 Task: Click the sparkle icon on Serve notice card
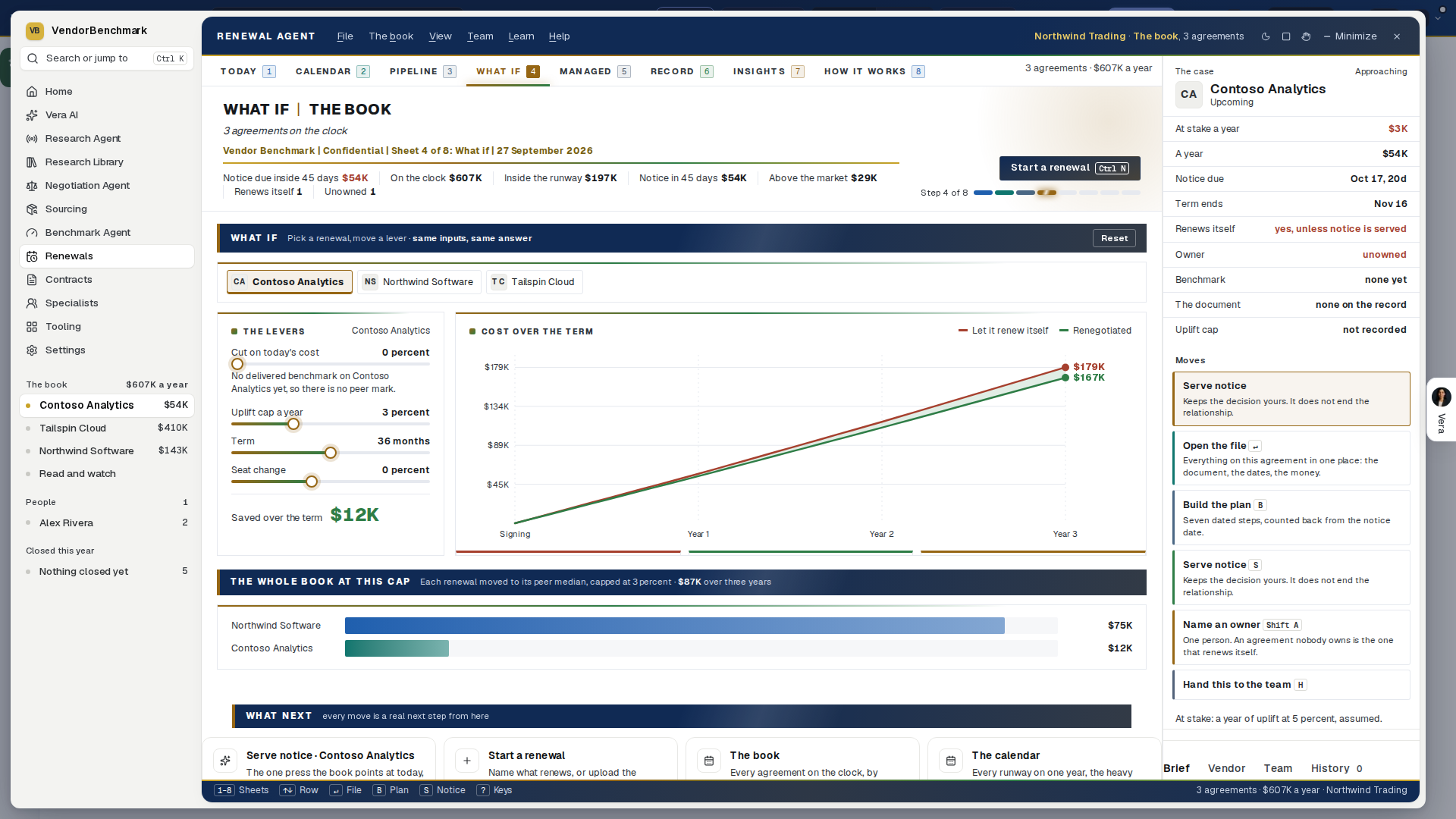pyautogui.click(x=225, y=761)
